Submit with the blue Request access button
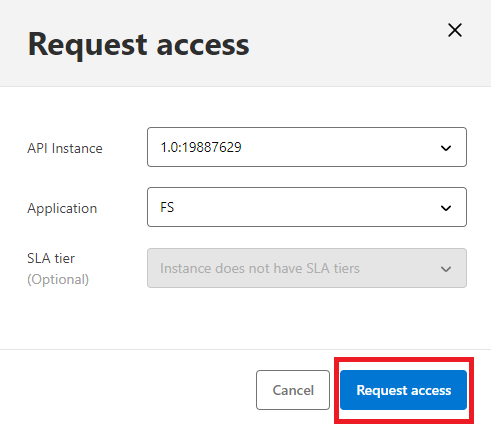 [x=403, y=390]
